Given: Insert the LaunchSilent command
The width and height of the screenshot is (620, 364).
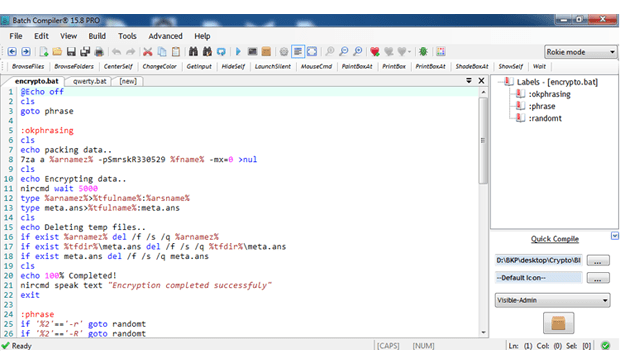Looking at the screenshot, I should coord(273,66).
